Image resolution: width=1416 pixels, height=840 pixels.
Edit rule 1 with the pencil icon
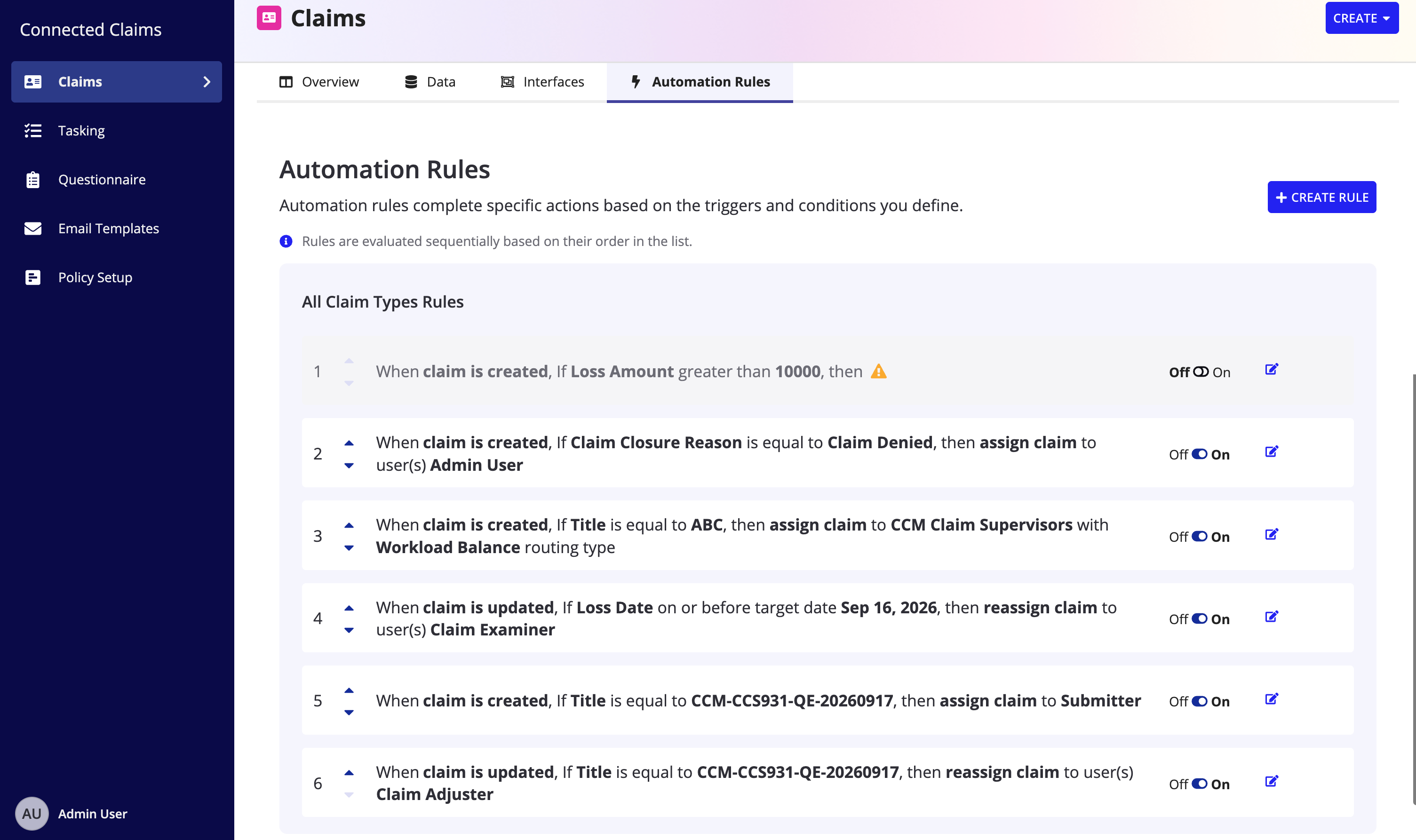1272,370
